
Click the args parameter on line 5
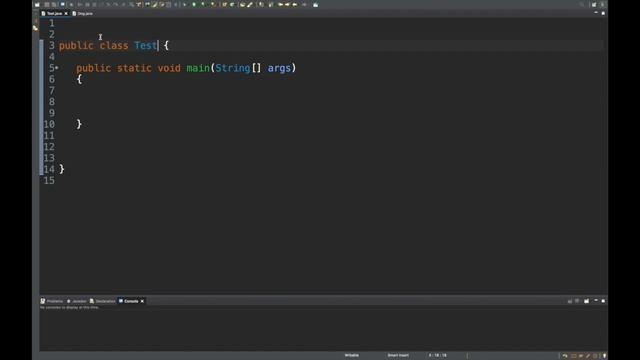(x=279, y=68)
